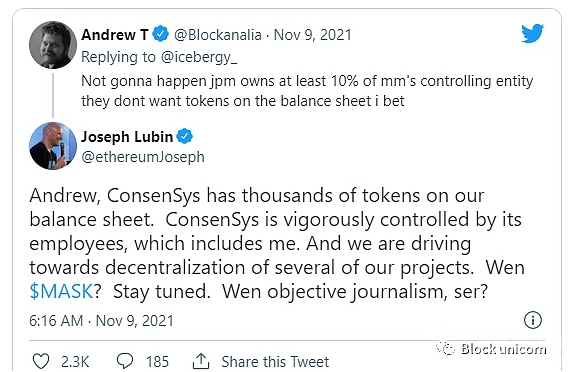
Task: Select the Joseph Lubin display name
Action: (127, 137)
